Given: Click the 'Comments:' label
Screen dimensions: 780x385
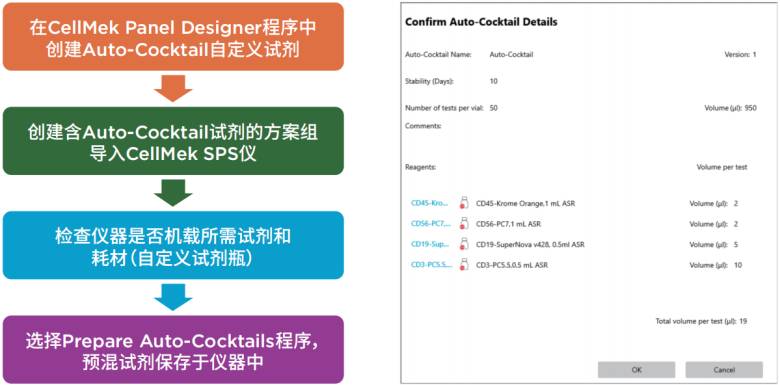Looking at the screenshot, I should pyautogui.click(x=423, y=126).
